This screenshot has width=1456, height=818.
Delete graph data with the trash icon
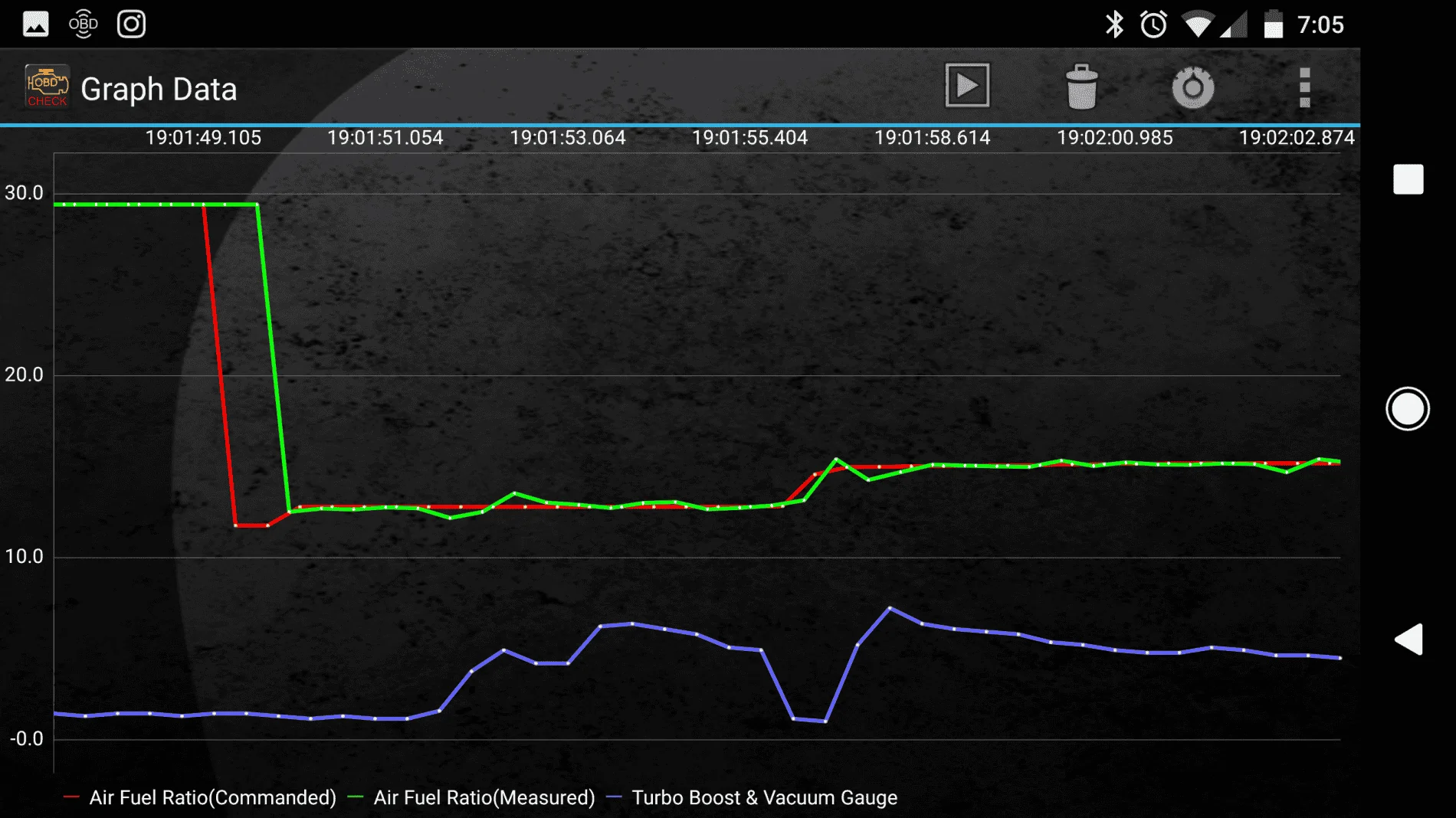[x=1081, y=87]
